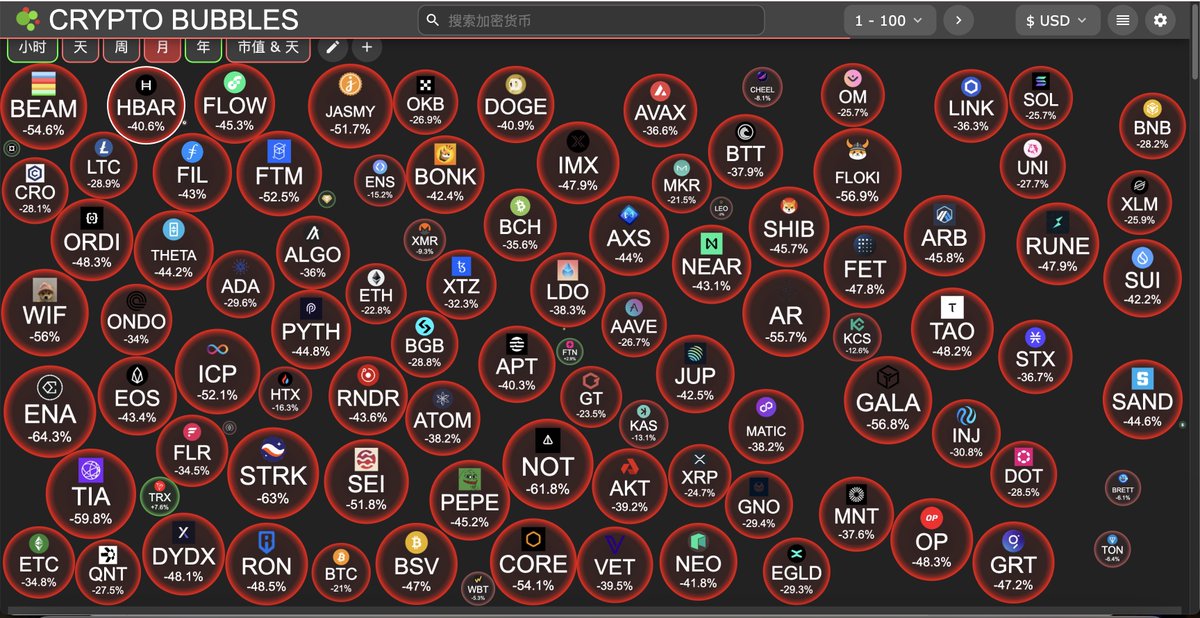Select the SUI bubble

click(x=1142, y=277)
